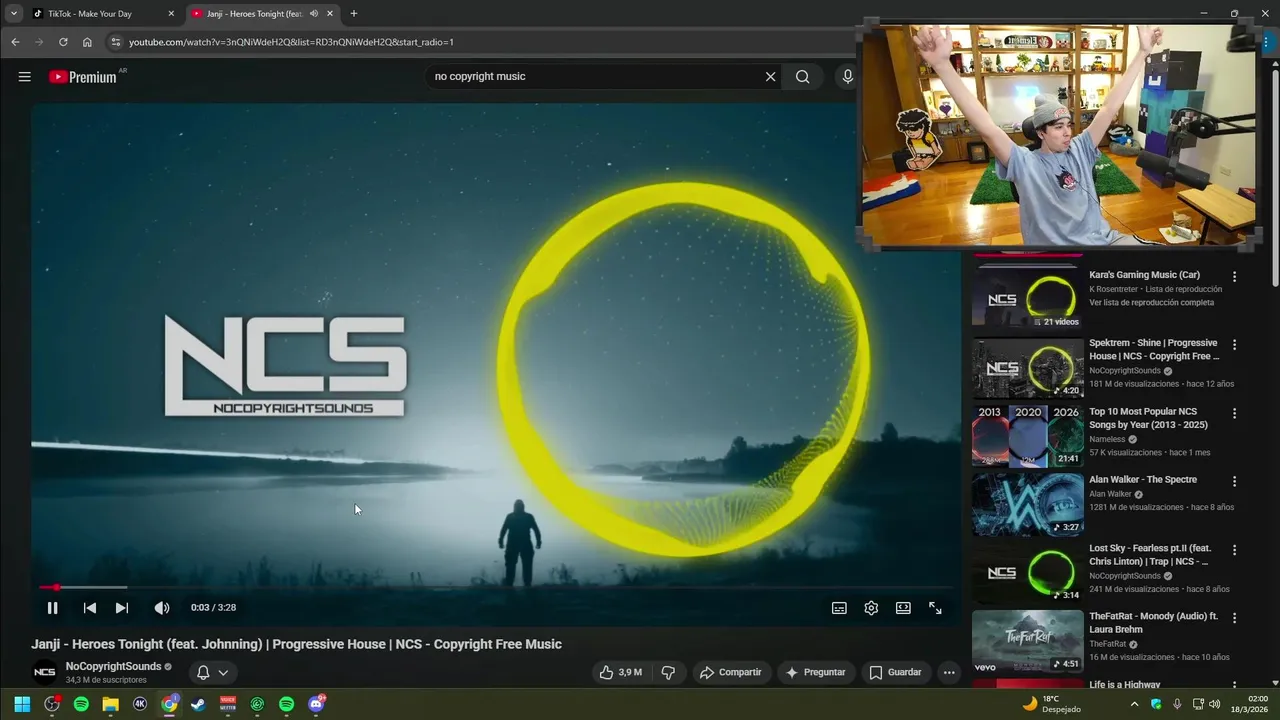Mute the player volume

pyautogui.click(x=161, y=608)
